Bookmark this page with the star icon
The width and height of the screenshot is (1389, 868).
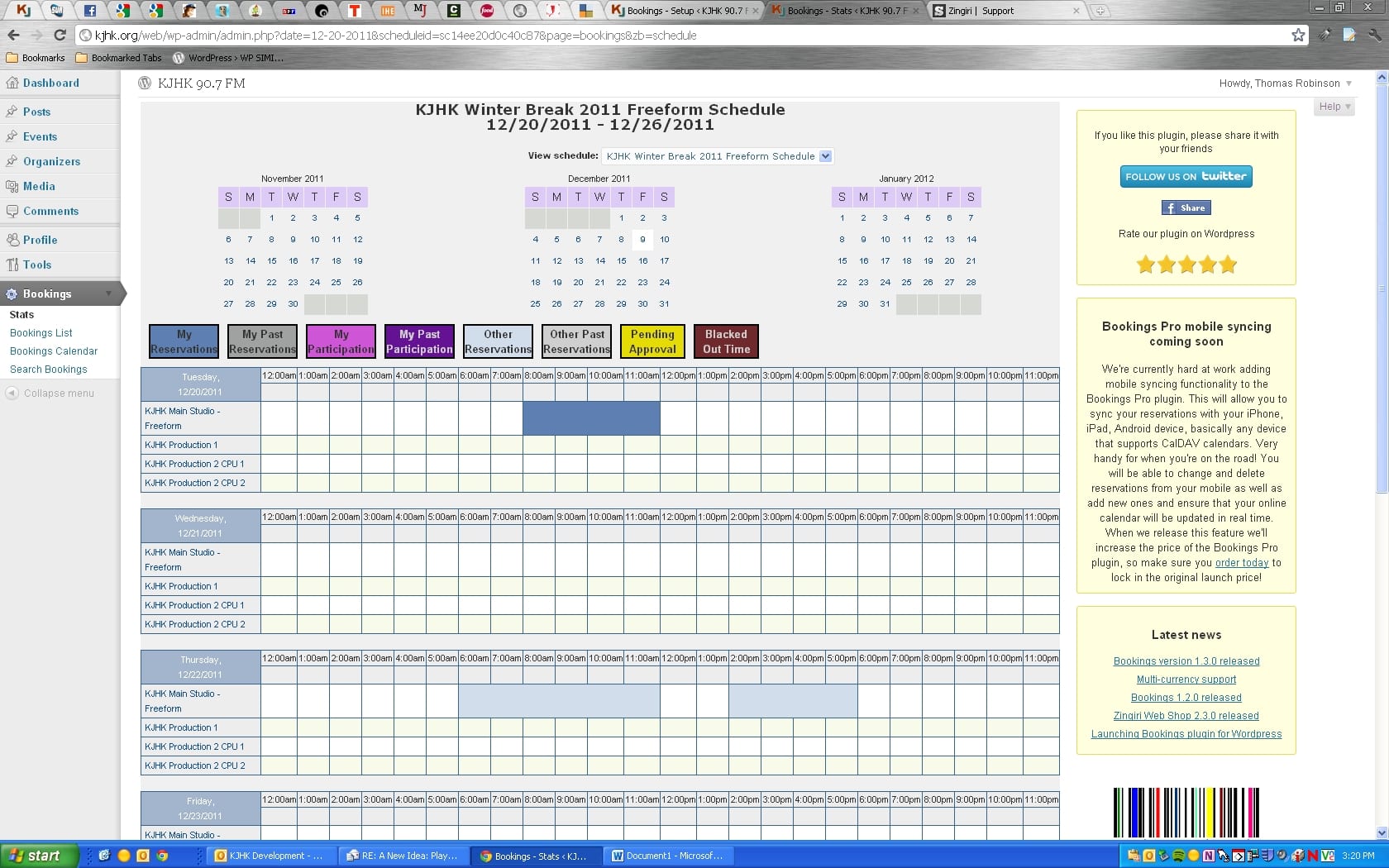[1298, 35]
